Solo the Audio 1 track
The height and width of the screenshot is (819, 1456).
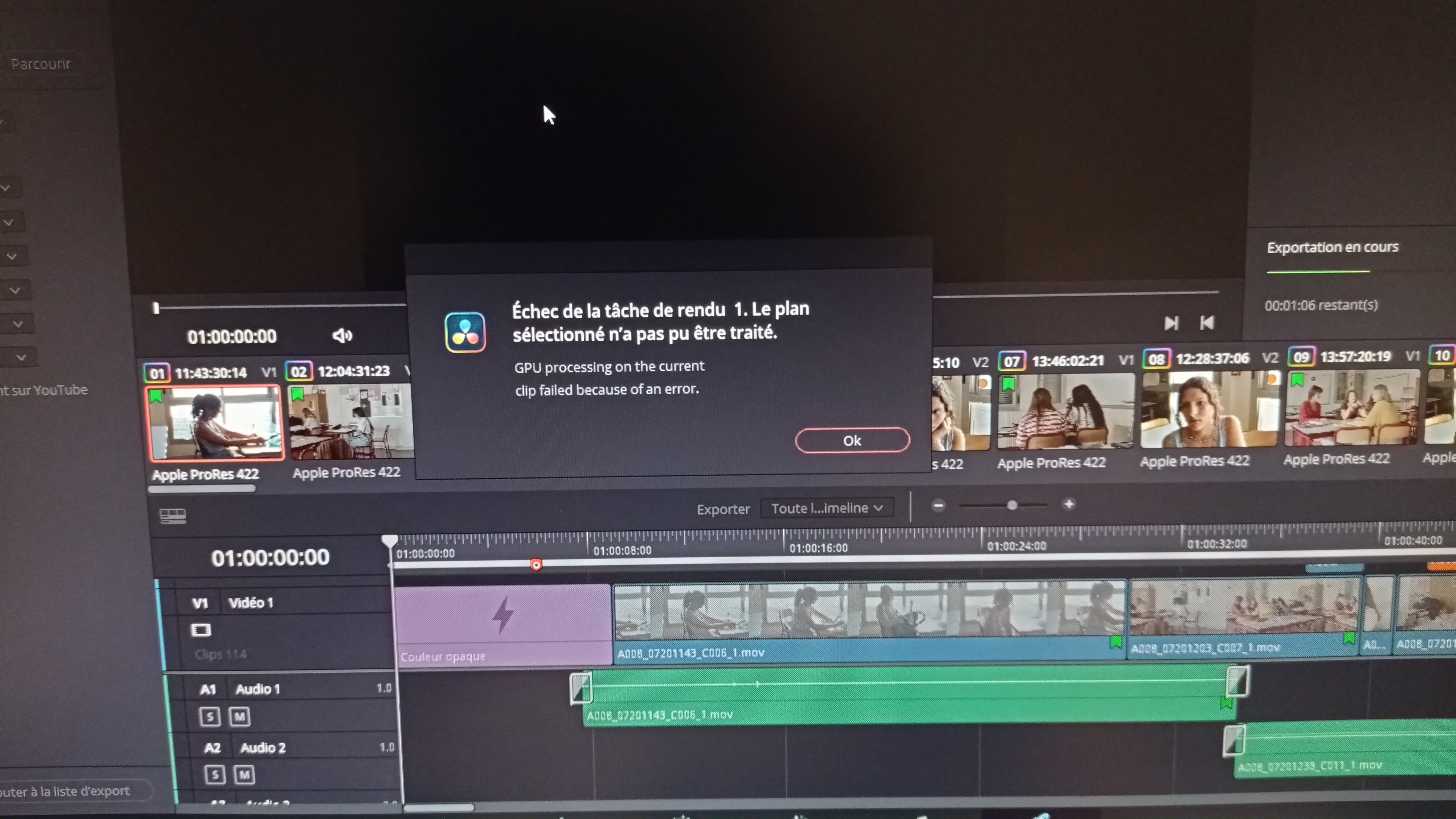[x=210, y=717]
